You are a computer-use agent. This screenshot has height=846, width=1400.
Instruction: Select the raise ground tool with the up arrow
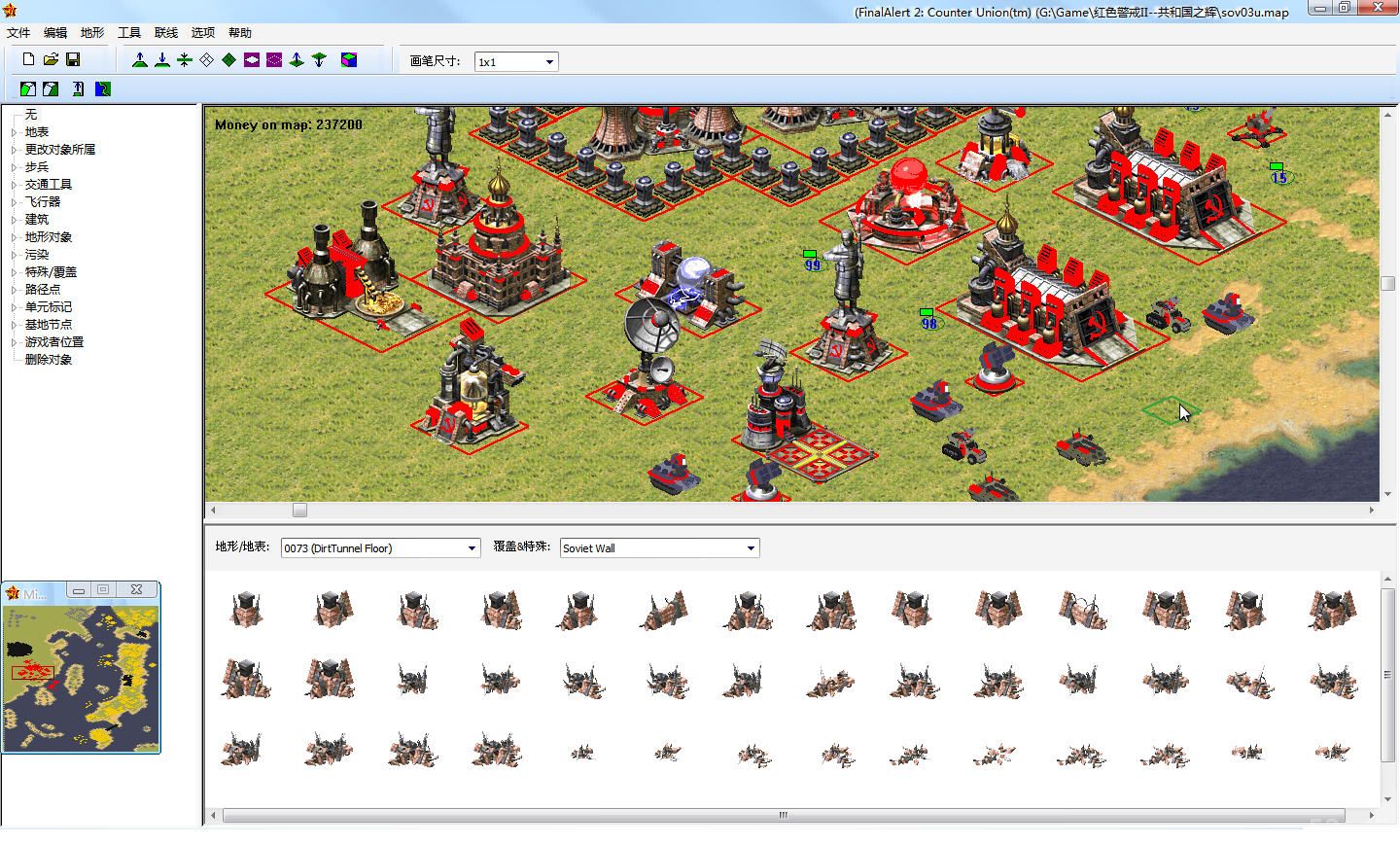(x=140, y=60)
